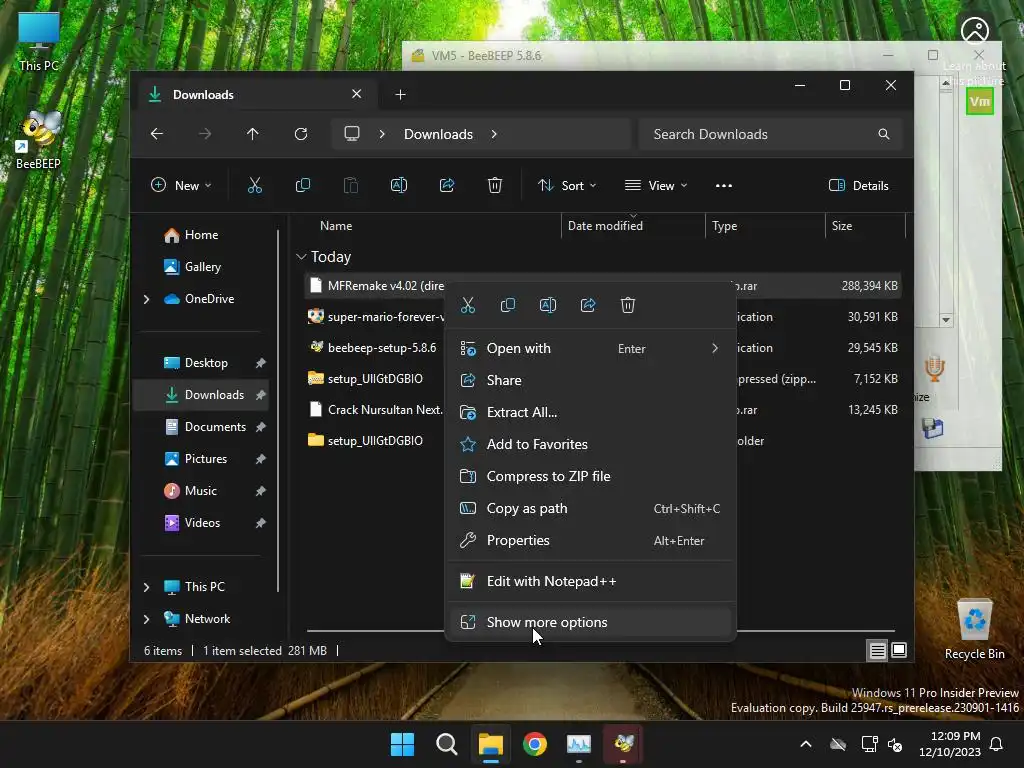Open Videos in quick access

click(x=202, y=523)
